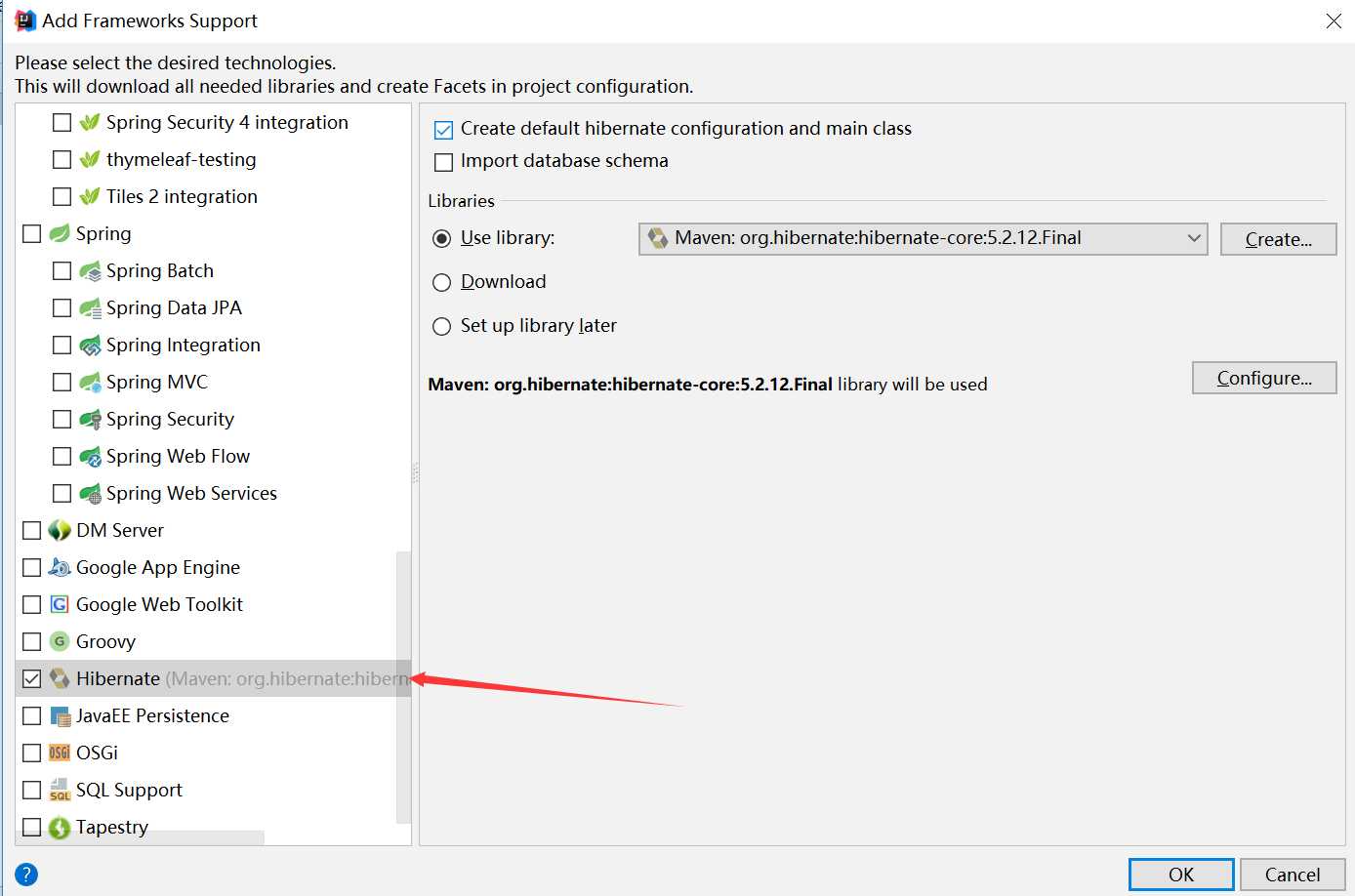Uncheck the Hibernate checkbox
This screenshot has height=896, width=1355.
pos(31,679)
